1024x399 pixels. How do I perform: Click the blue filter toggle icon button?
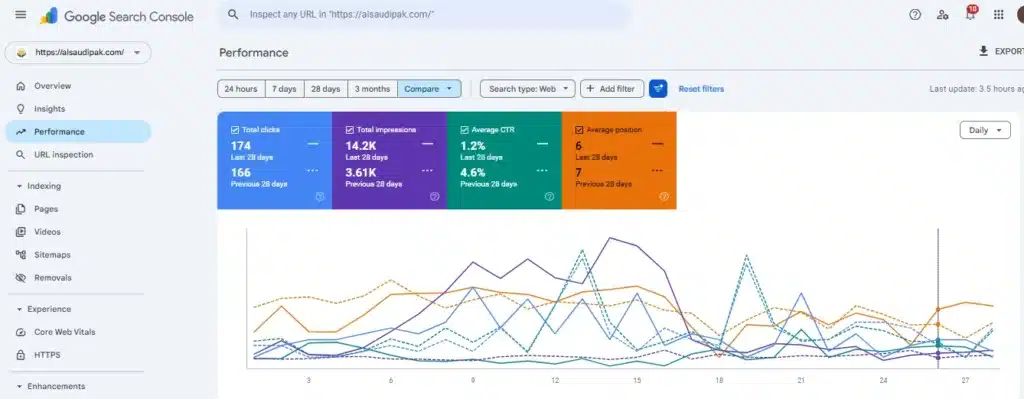[x=658, y=89]
